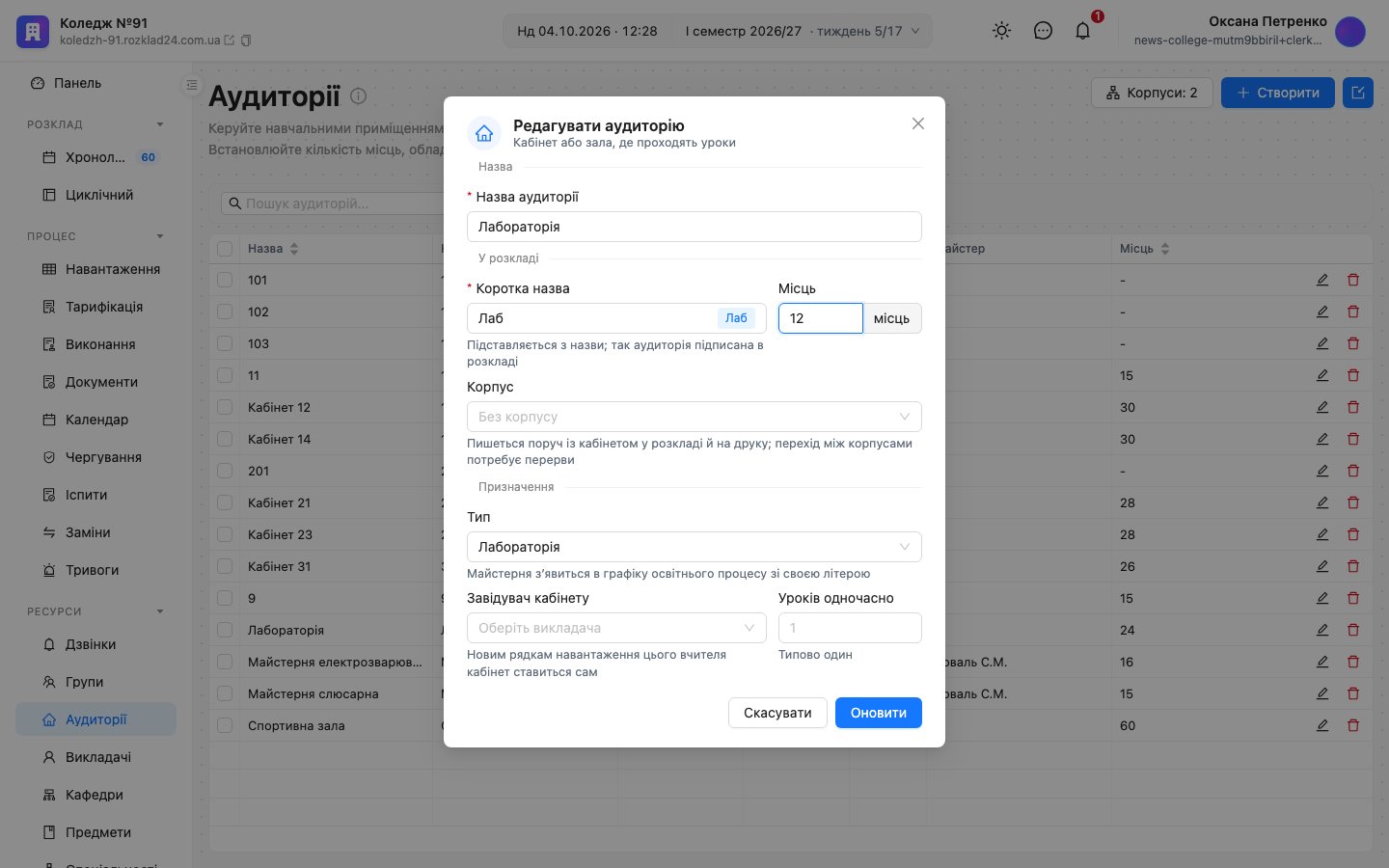Open the Тип dropdown showing Лабораторія
Image resolution: width=1389 pixels, height=868 pixels.
694,547
